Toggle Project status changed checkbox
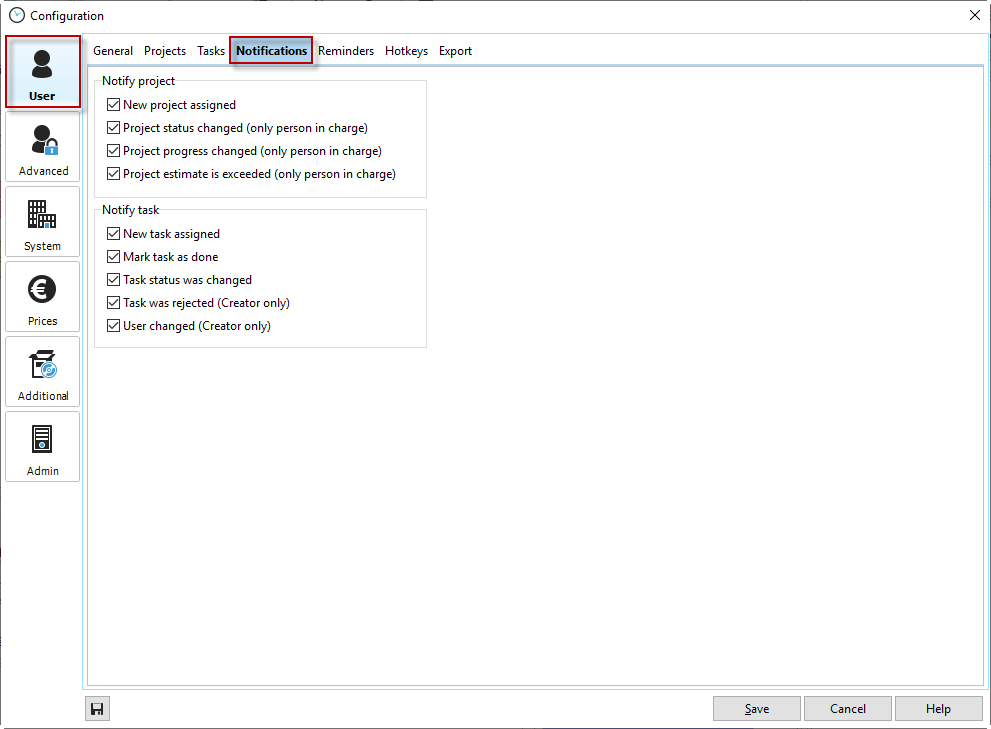This screenshot has height=729, width=991. (x=113, y=128)
